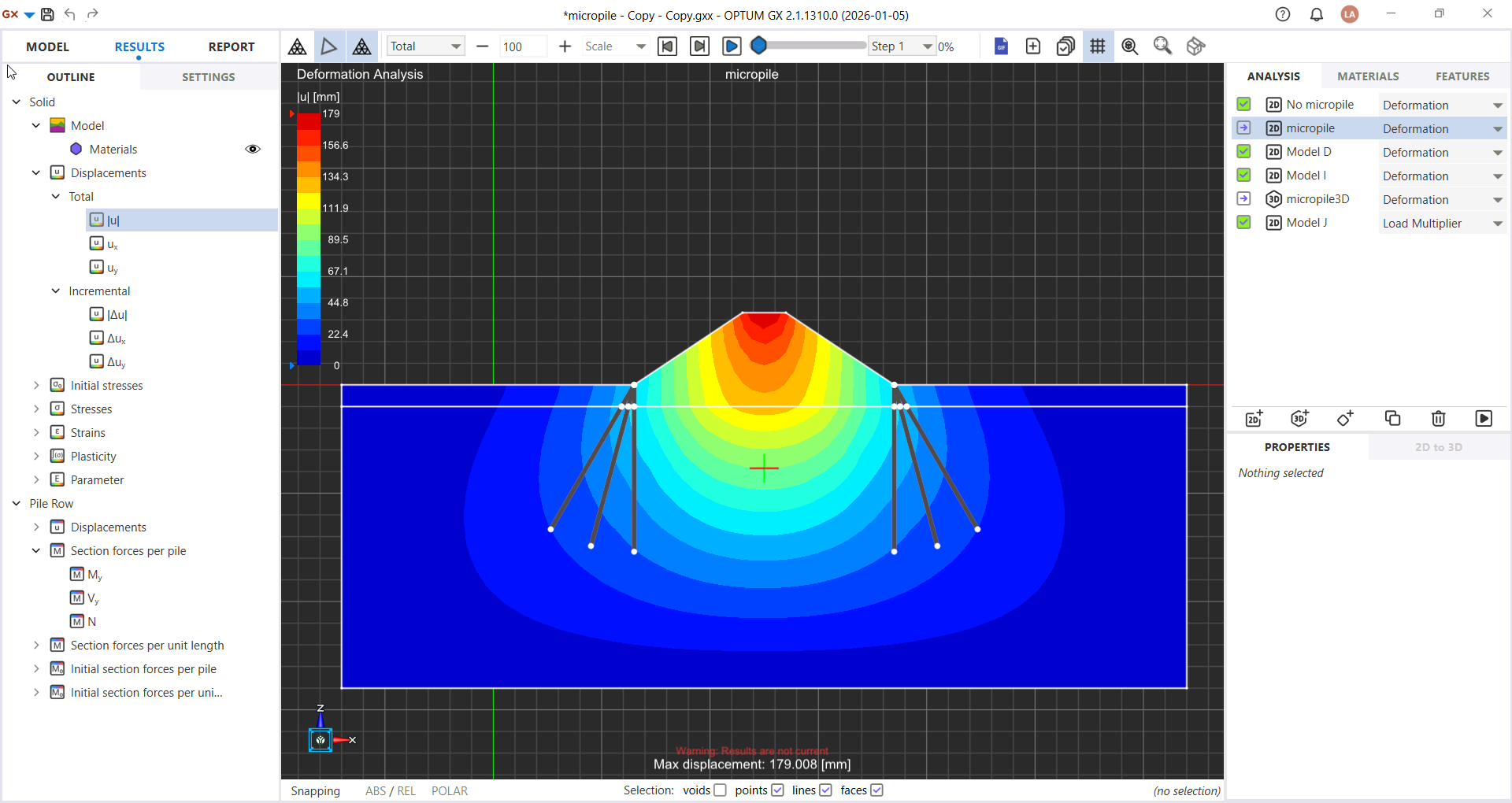Click the save file icon
The image size is (1512, 803).
pos(47,14)
